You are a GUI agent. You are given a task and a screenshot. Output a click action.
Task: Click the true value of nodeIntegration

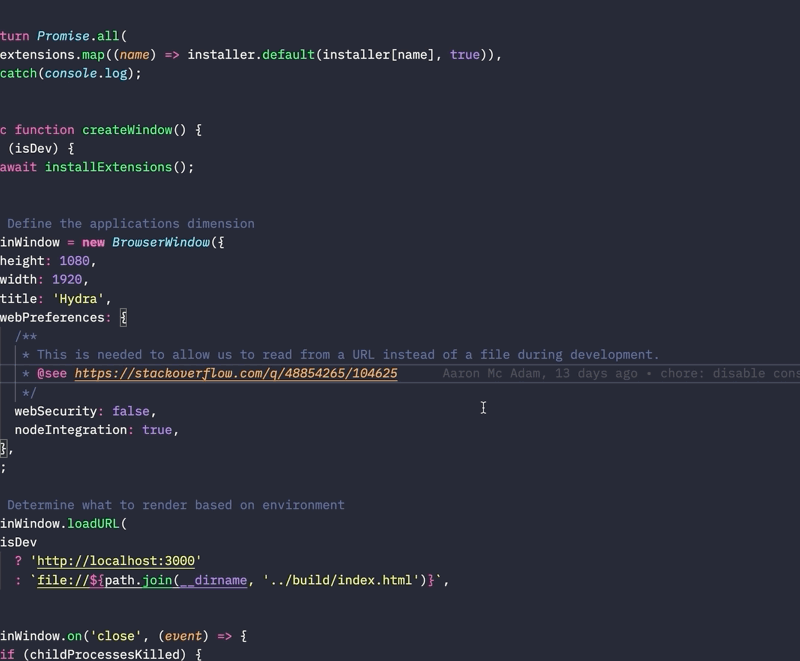(157, 430)
